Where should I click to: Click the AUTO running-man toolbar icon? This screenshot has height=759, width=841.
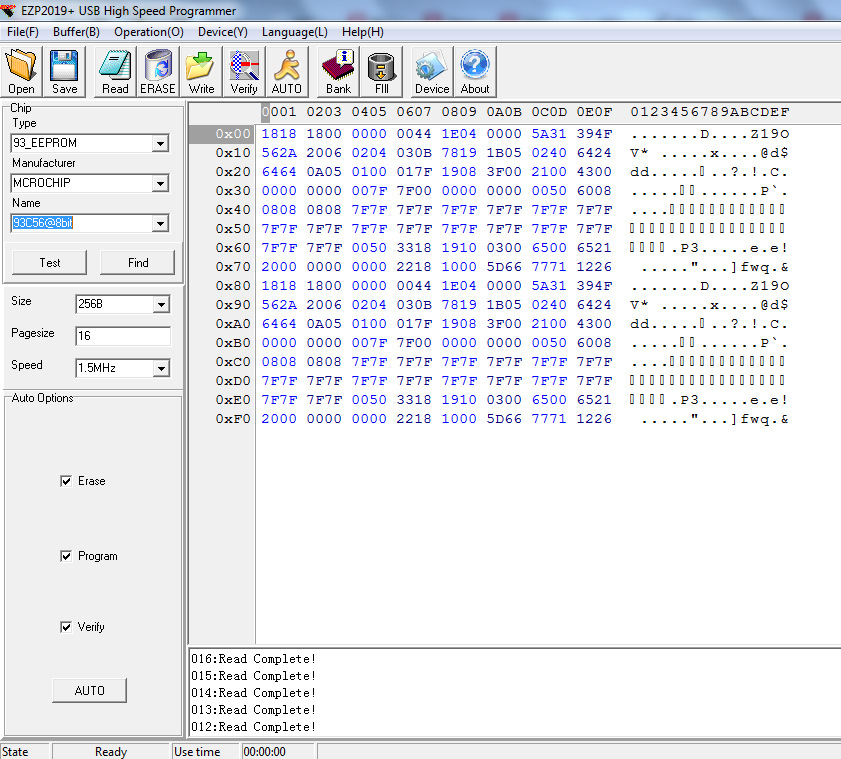click(287, 71)
